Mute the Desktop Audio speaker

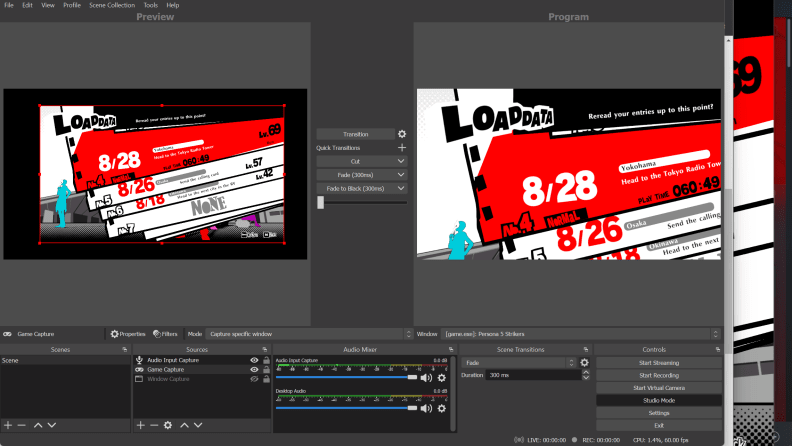click(426, 408)
